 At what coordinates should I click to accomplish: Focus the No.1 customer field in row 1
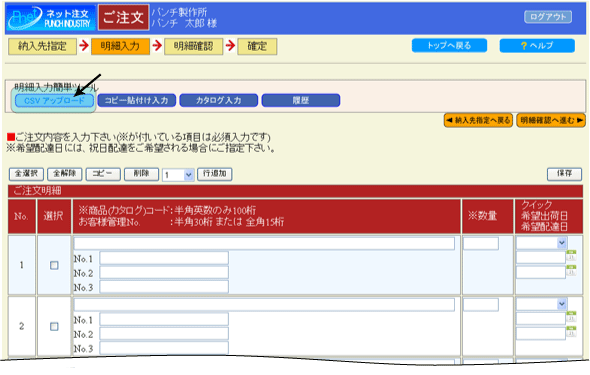point(164,258)
